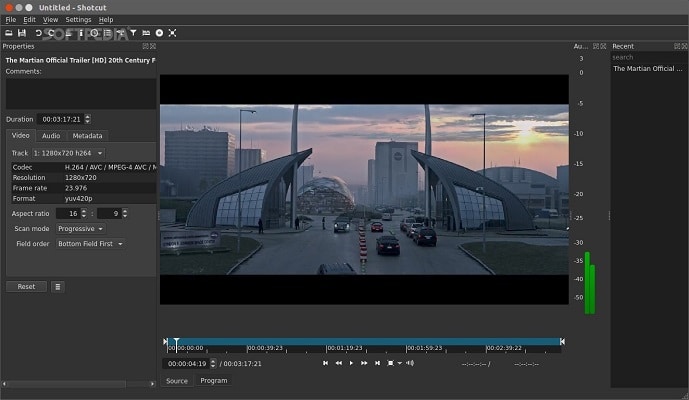The height and width of the screenshot is (400, 689).
Task: Click the Open File toolbar icon
Action: pyautogui.click(x=8, y=33)
